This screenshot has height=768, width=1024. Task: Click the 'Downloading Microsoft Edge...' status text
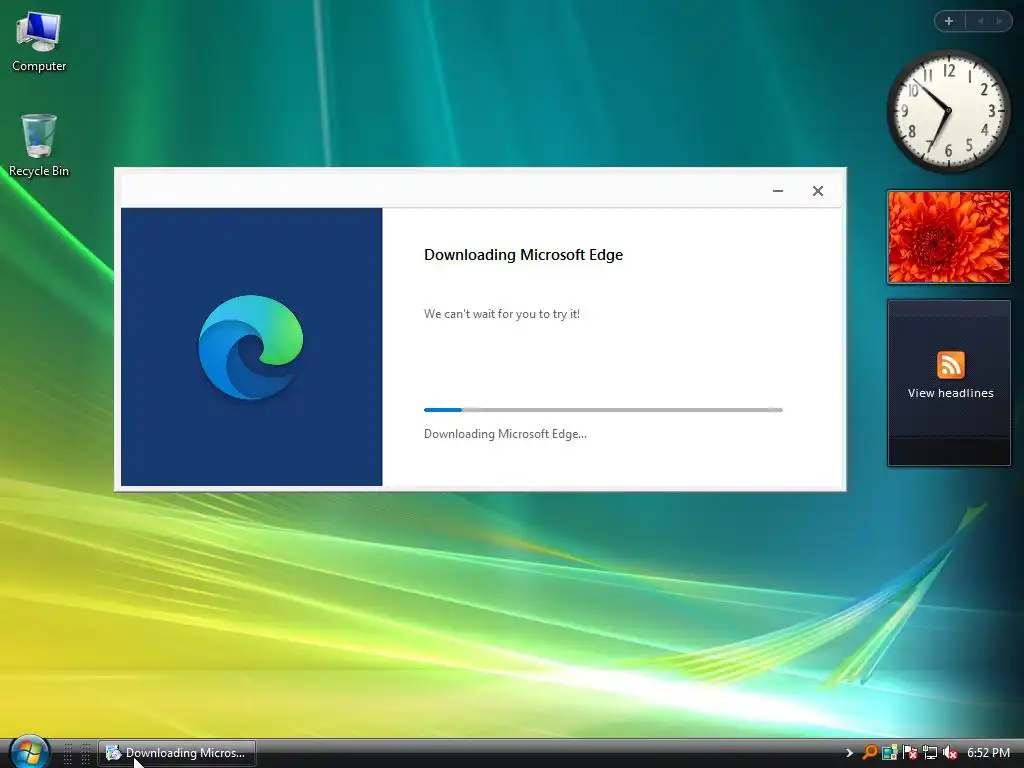tap(505, 434)
